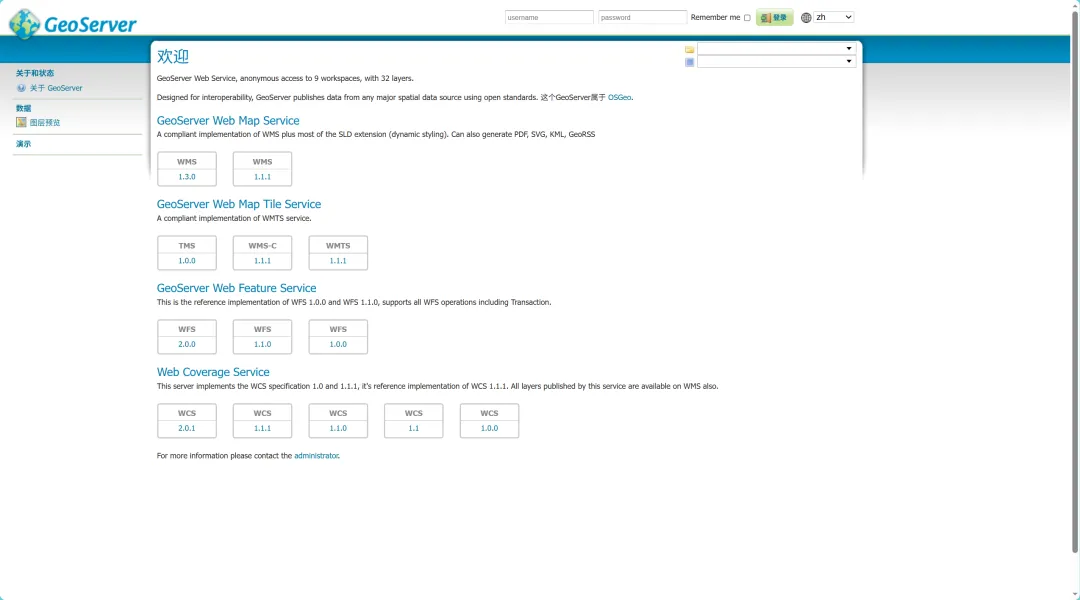Focus the password input field
The height and width of the screenshot is (600, 1080).
642,17
